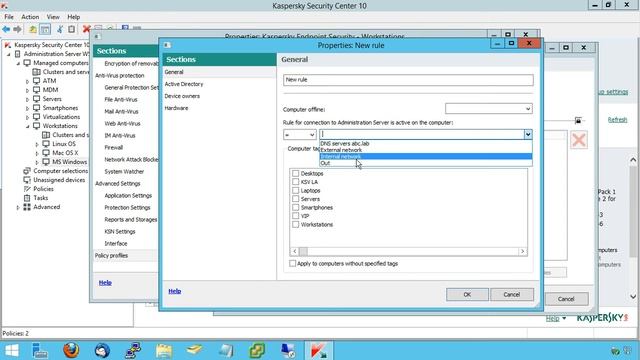Image resolution: width=640 pixels, height=360 pixels.
Task: Click the Refresh link in the main window
Action: (x=617, y=120)
